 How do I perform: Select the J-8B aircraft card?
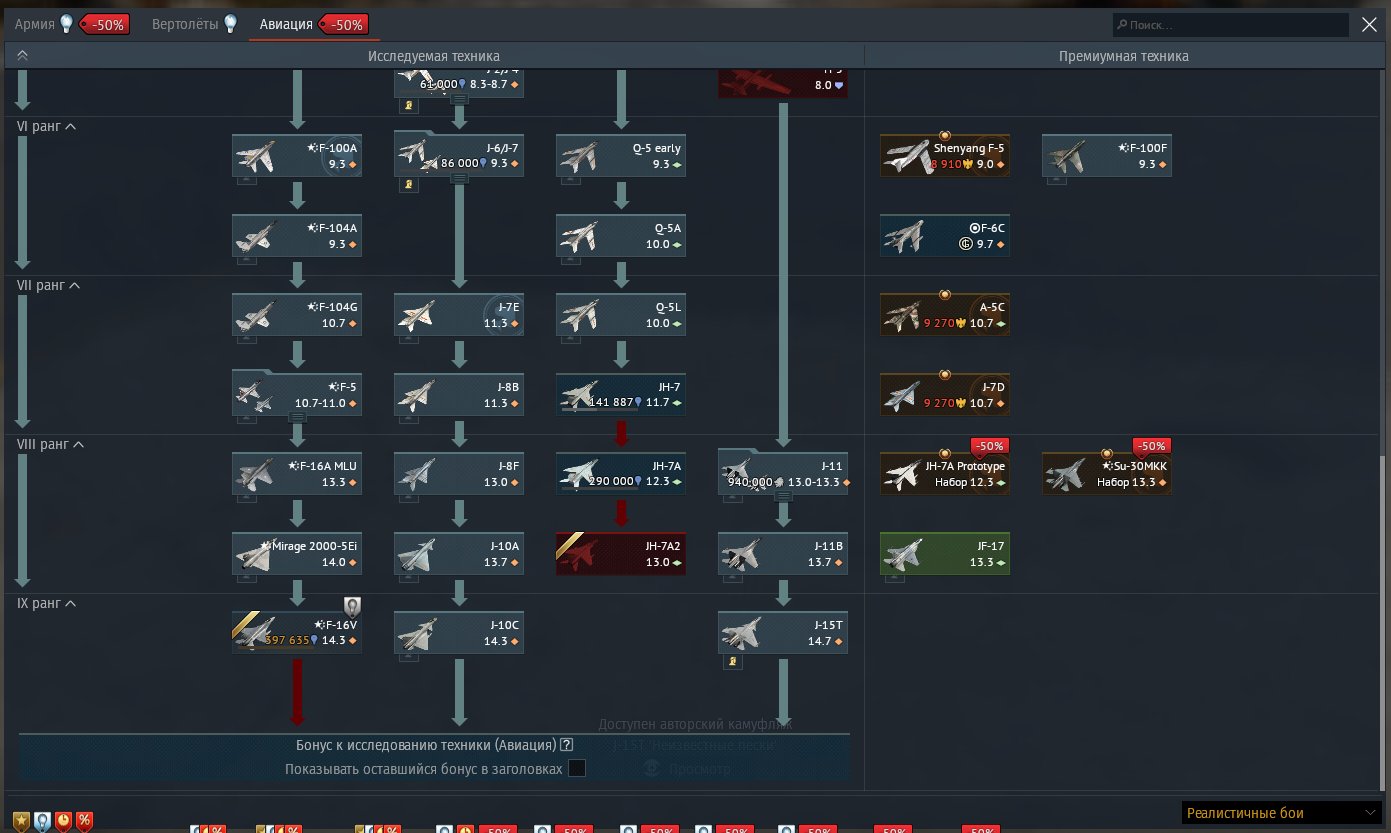click(459, 394)
